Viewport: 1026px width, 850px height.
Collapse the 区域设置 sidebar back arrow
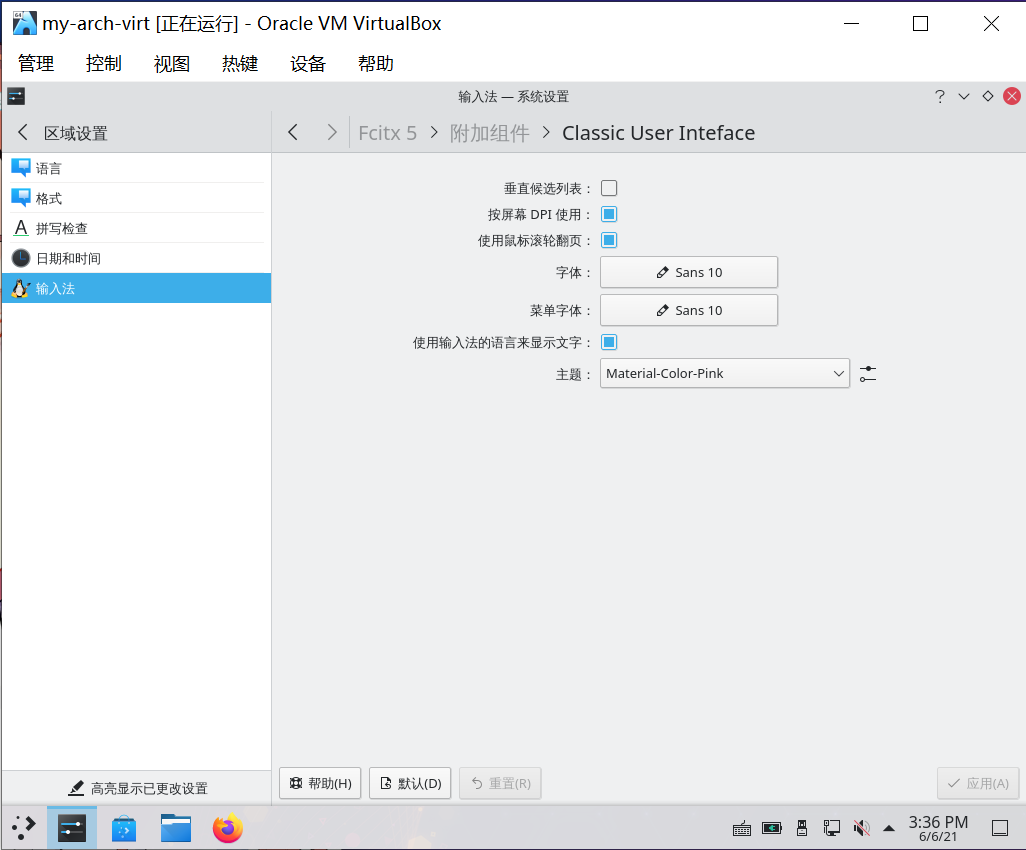(22, 131)
